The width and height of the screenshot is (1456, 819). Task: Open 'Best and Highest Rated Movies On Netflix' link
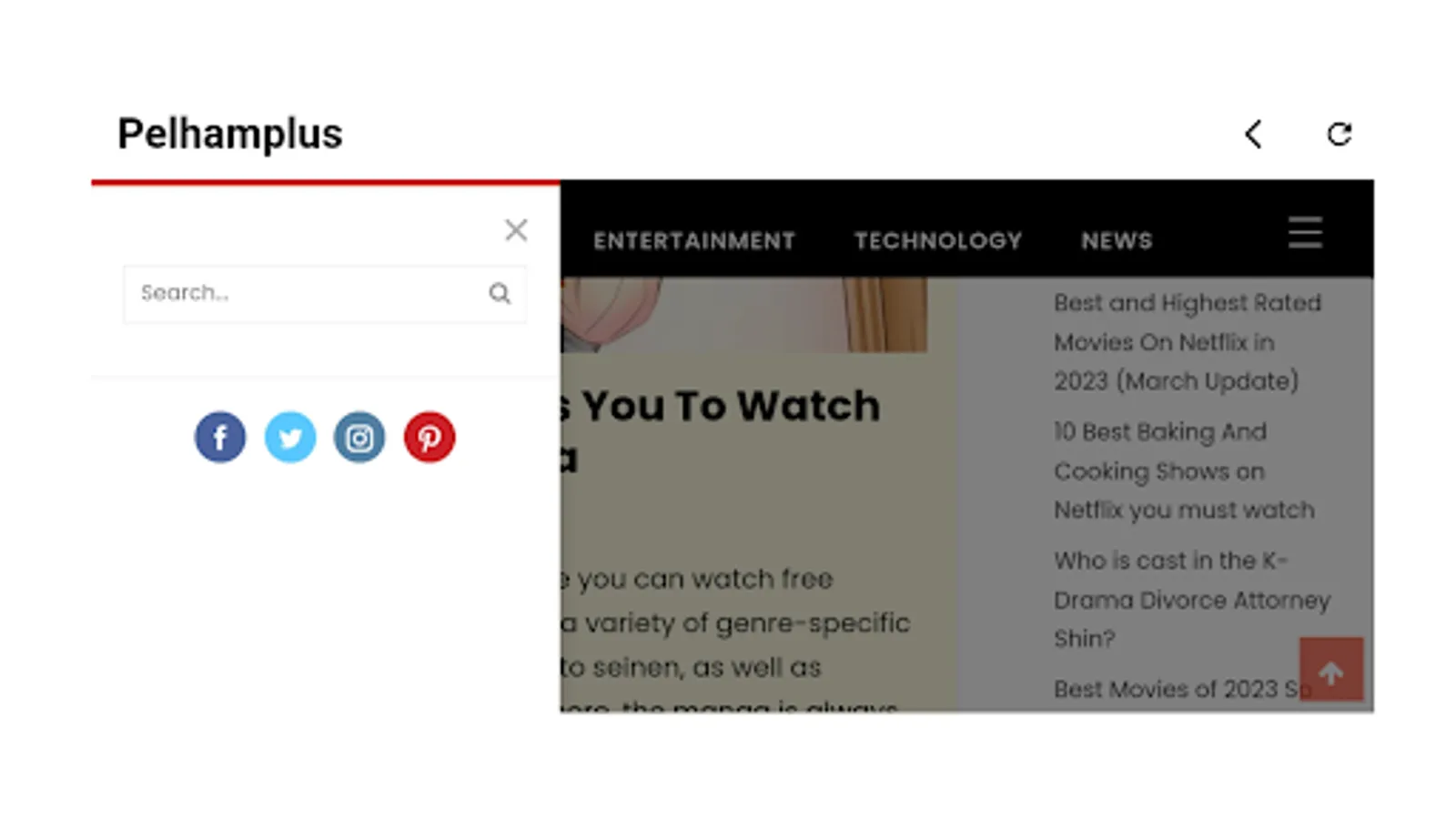coord(1188,341)
